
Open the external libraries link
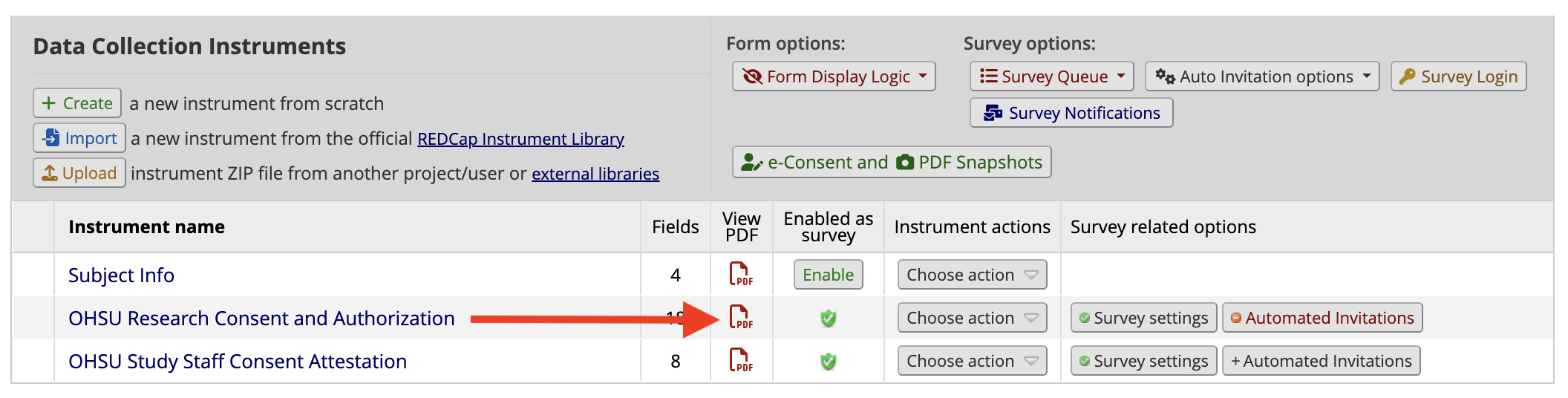595,174
